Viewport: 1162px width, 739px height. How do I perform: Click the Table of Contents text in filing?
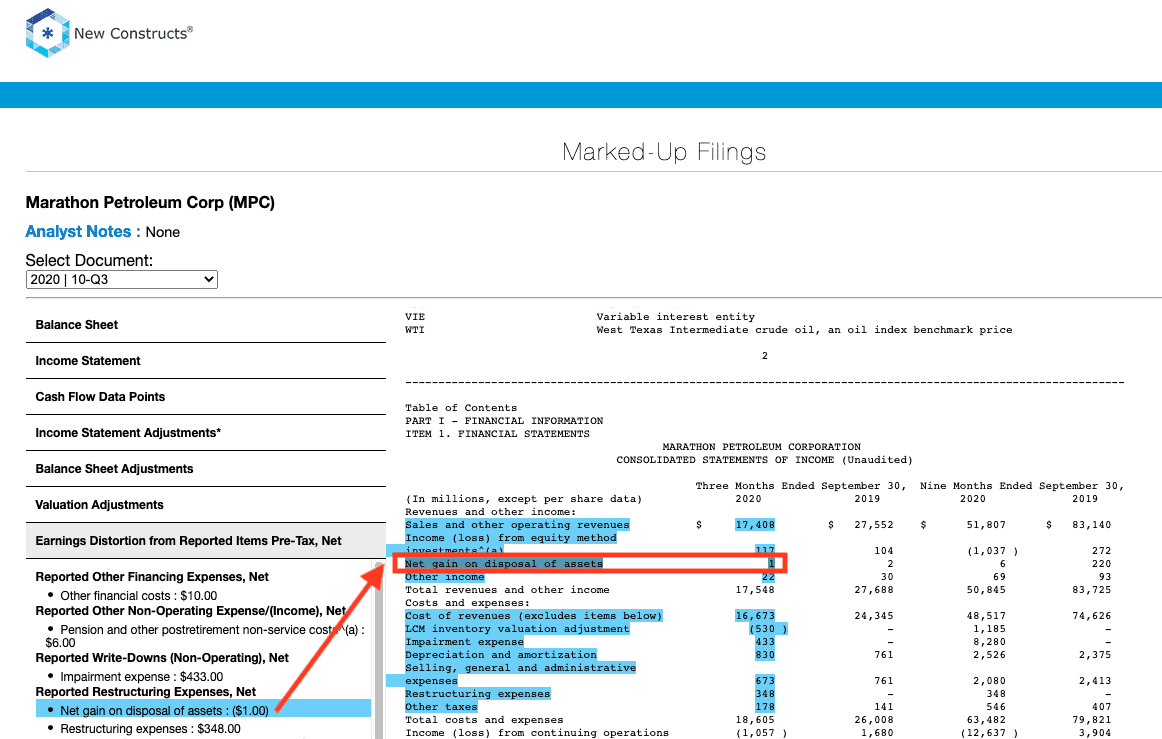pyautogui.click(x=461, y=408)
